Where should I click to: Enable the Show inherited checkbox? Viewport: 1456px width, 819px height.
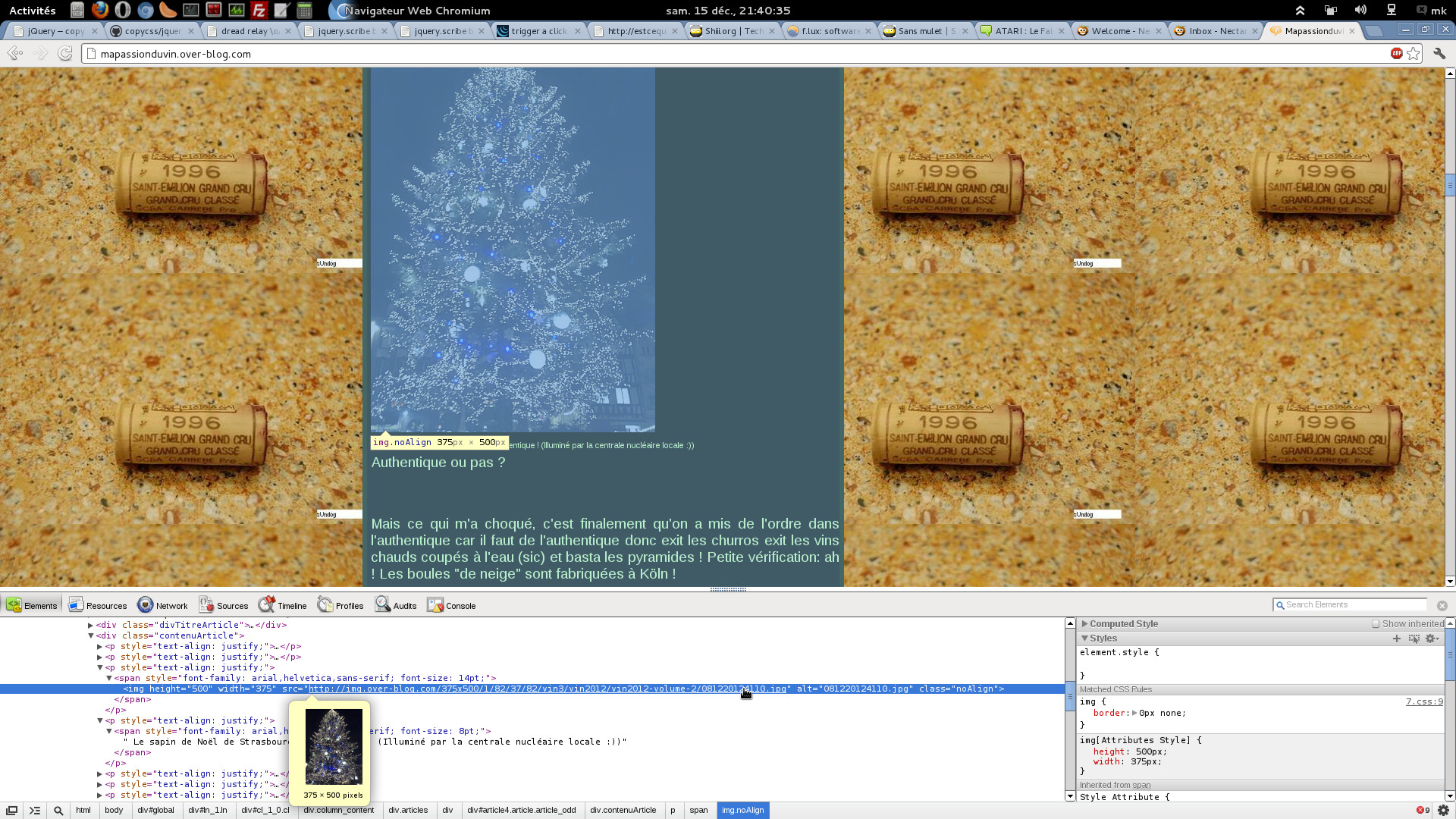point(1376,624)
